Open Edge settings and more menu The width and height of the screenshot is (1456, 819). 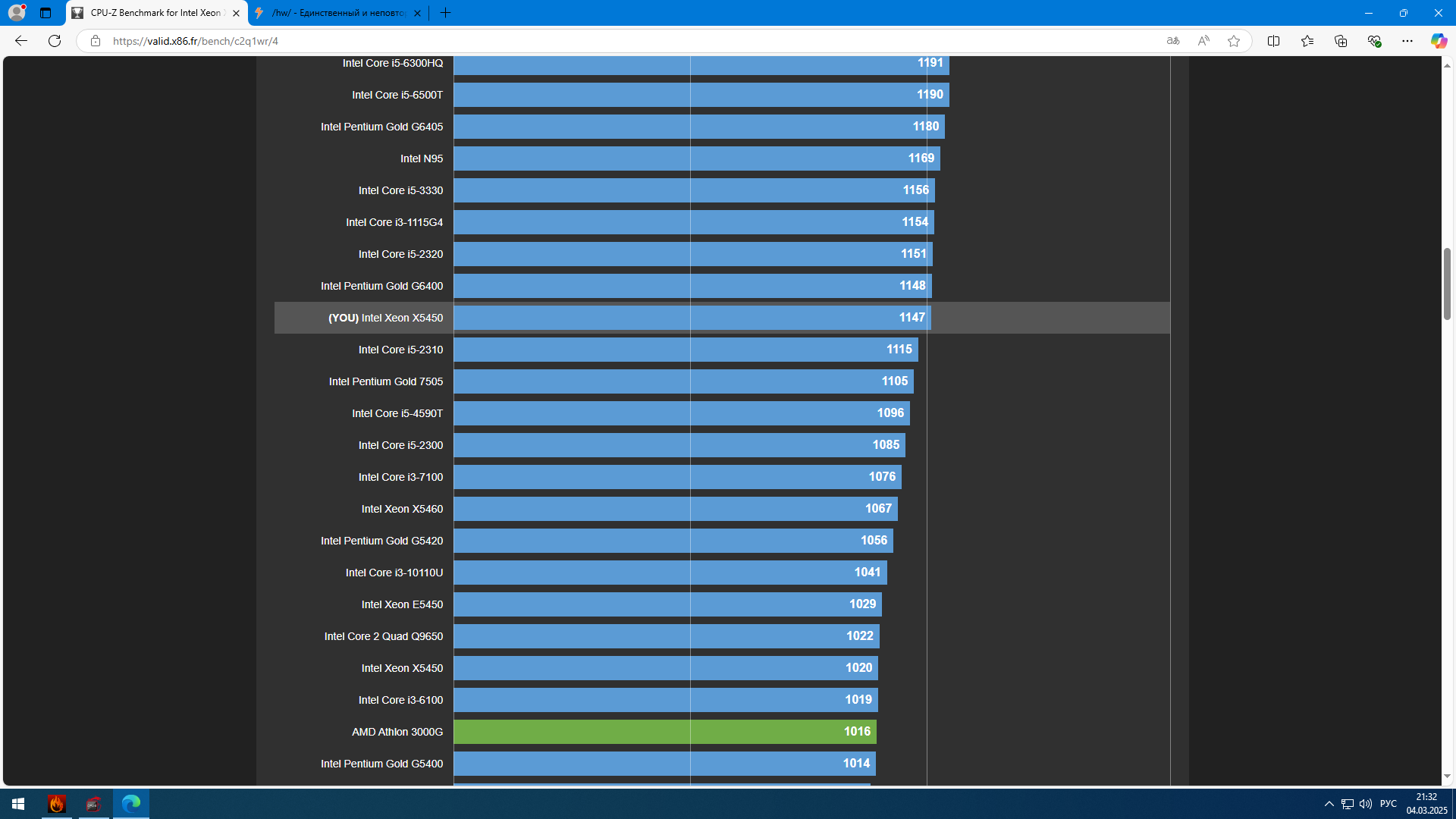coord(1407,41)
